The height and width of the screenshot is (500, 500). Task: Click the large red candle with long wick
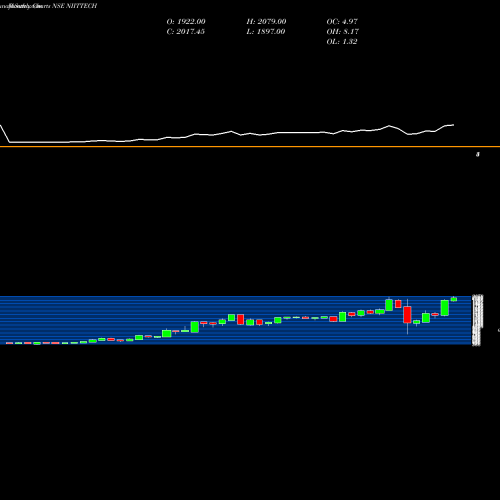[407, 315]
